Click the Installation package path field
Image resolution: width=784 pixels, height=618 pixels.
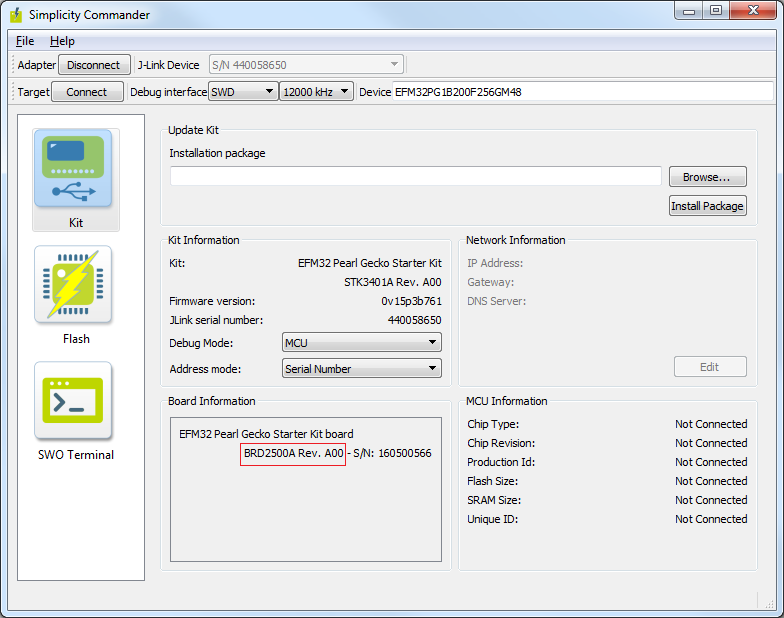(415, 177)
